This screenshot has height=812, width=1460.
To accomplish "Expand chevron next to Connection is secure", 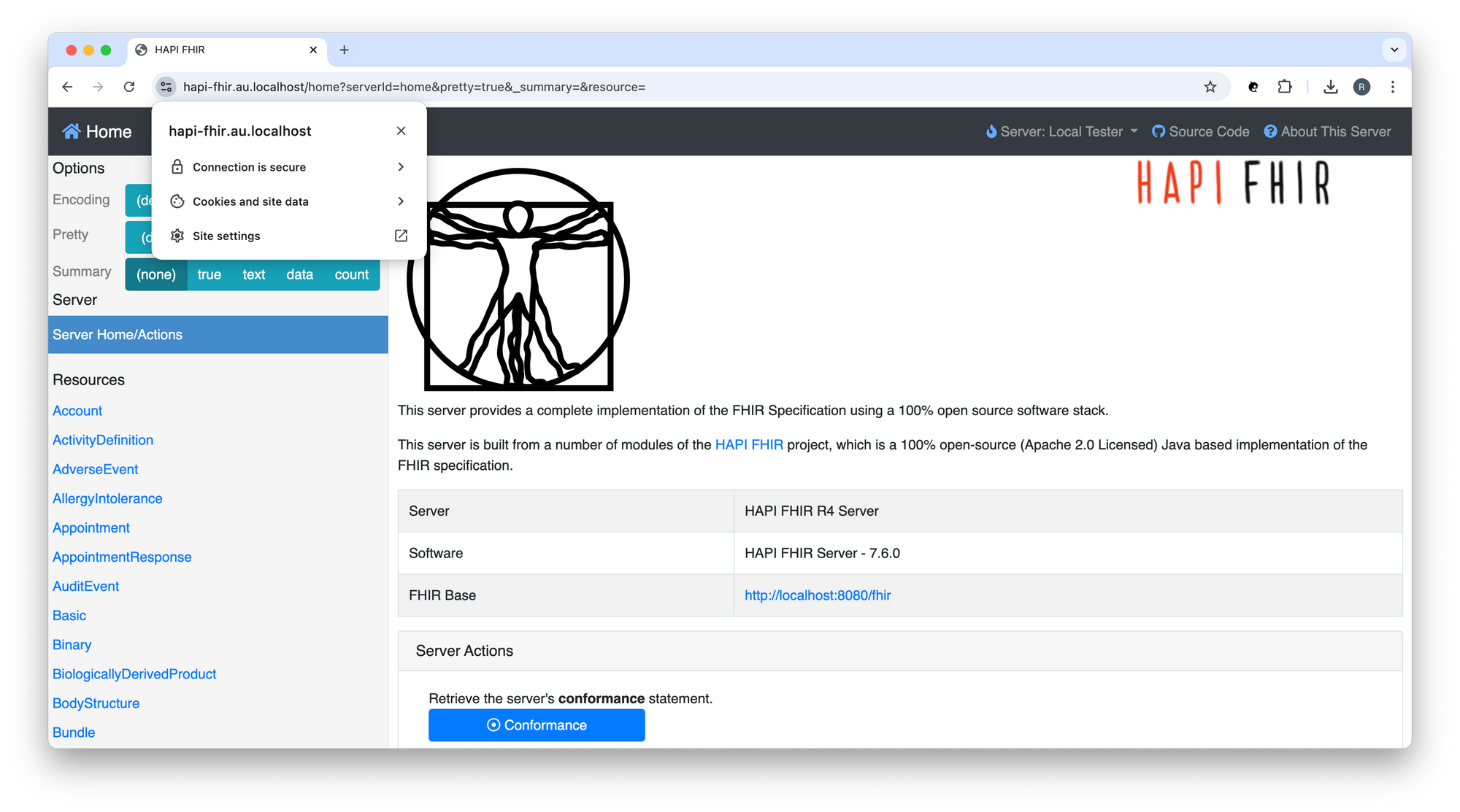I will (x=401, y=167).
